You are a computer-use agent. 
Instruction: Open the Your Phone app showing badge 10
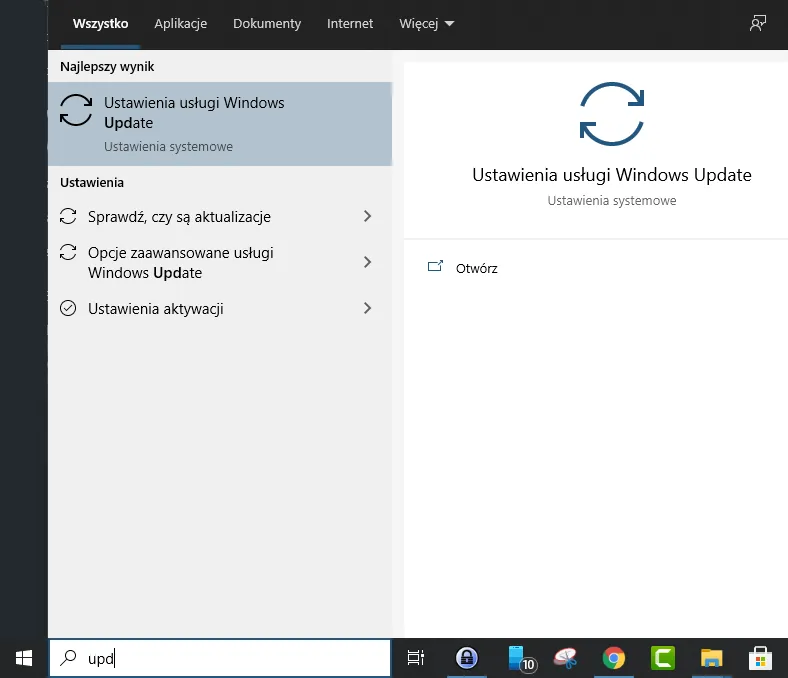tap(519, 657)
